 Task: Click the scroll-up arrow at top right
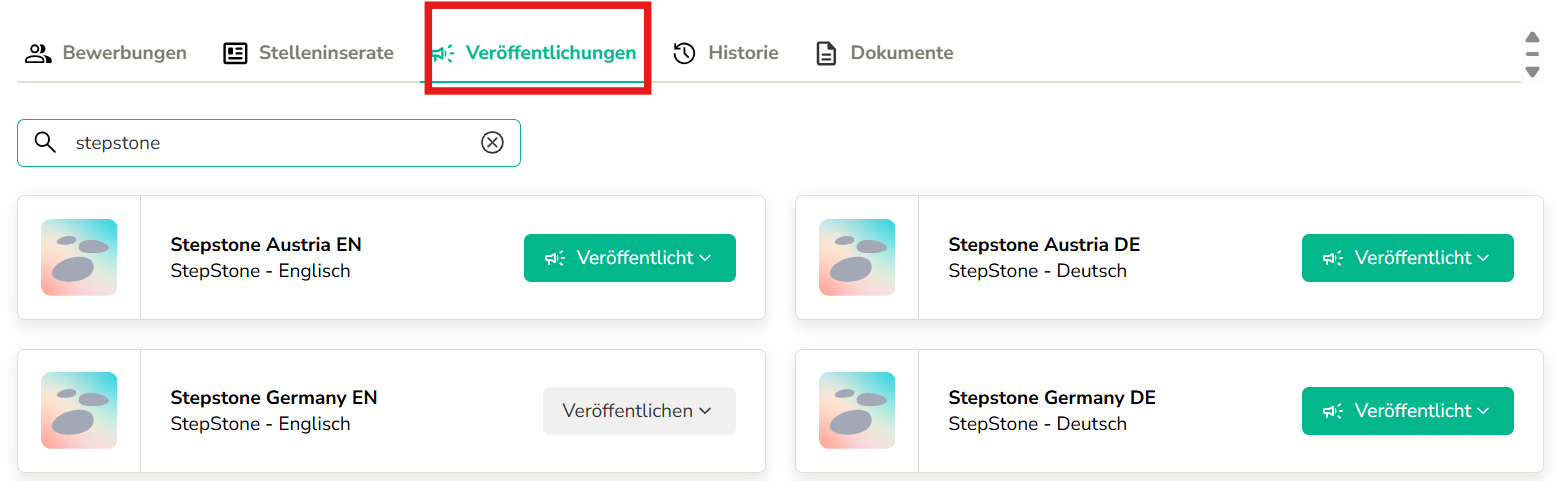(1532, 38)
